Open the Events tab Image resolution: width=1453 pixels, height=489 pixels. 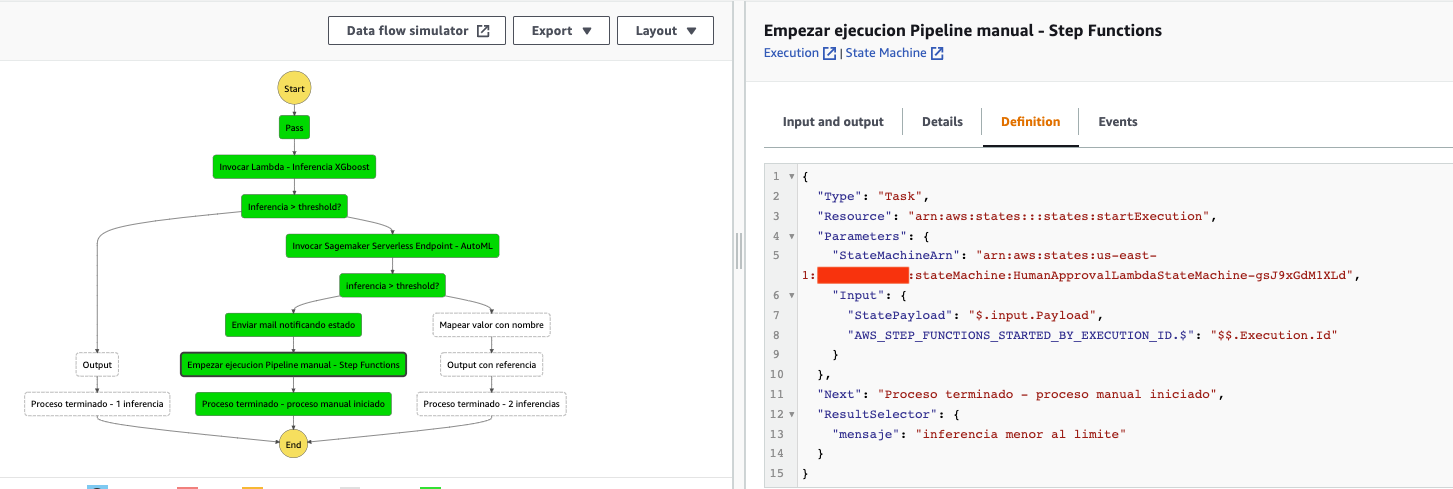(1117, 122)
